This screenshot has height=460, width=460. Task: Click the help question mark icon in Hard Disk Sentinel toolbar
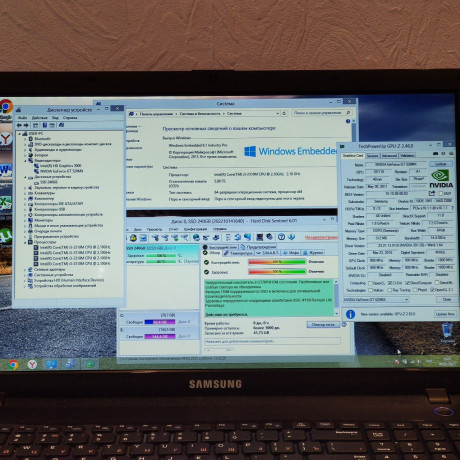(281, 237)
